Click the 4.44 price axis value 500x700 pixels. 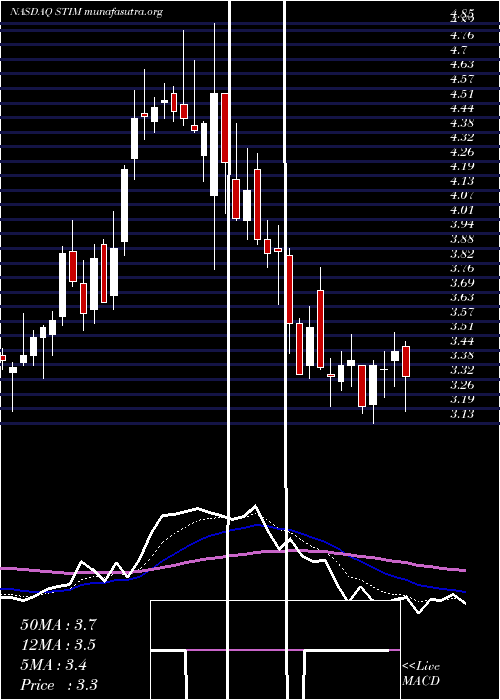pos(462,108)
